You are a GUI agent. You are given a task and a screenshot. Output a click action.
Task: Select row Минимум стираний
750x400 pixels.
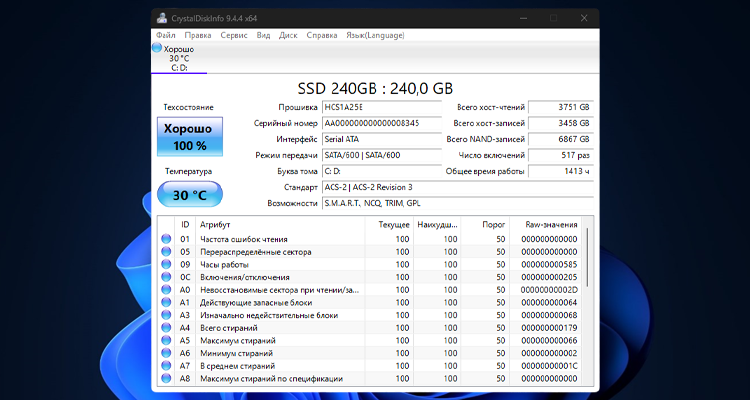370,353
